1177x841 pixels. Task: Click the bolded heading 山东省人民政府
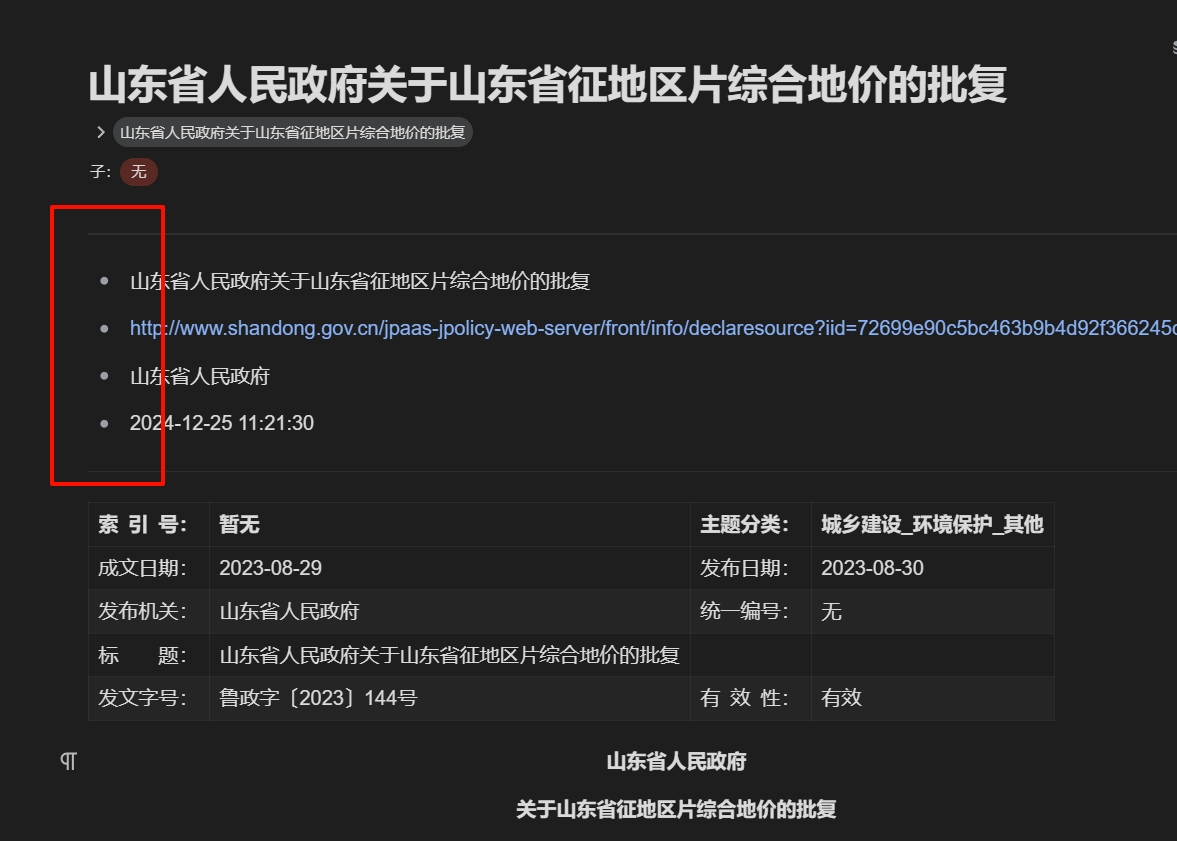(678, 761)
